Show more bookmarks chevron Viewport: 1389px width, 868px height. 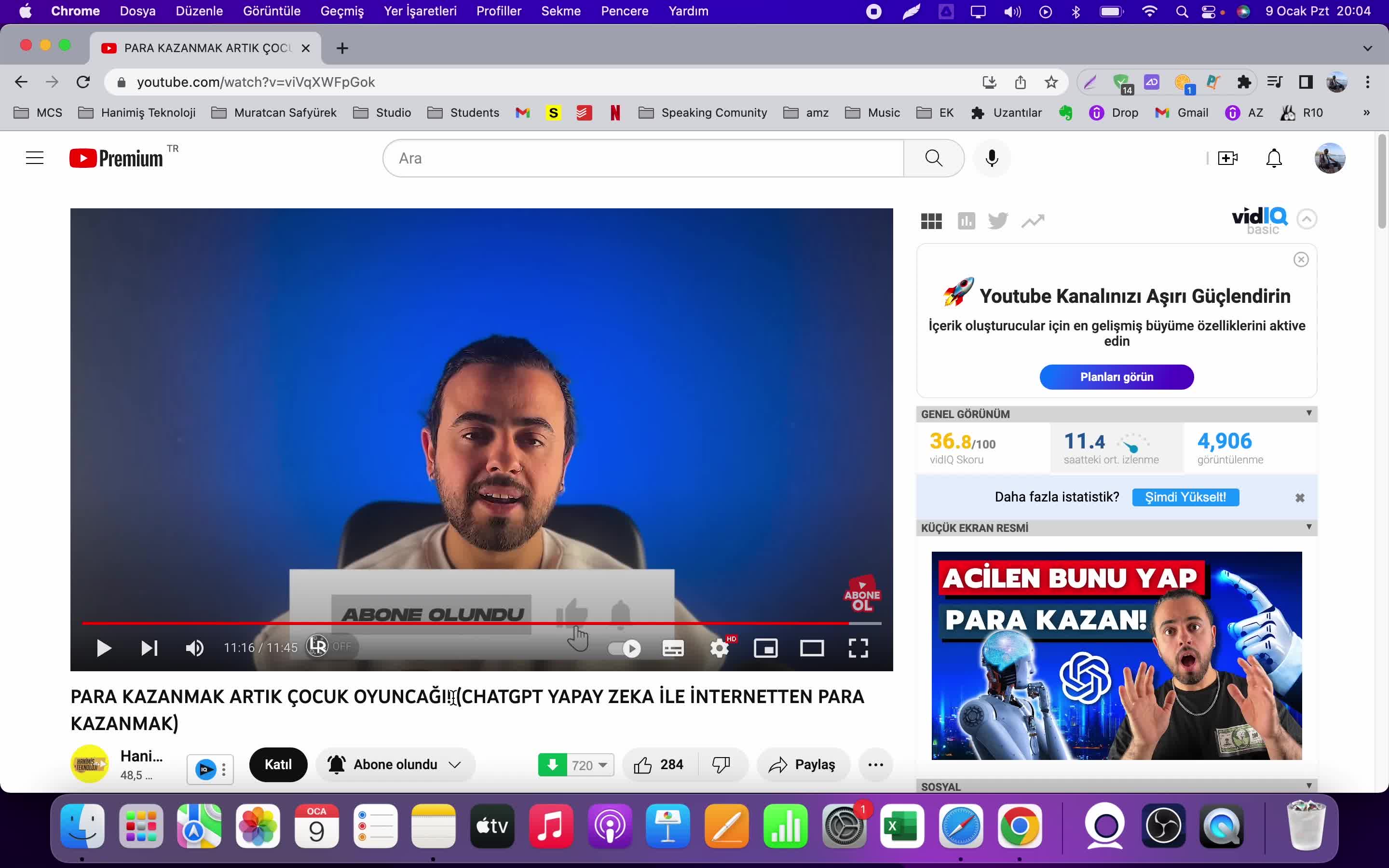click(1366, 112)
